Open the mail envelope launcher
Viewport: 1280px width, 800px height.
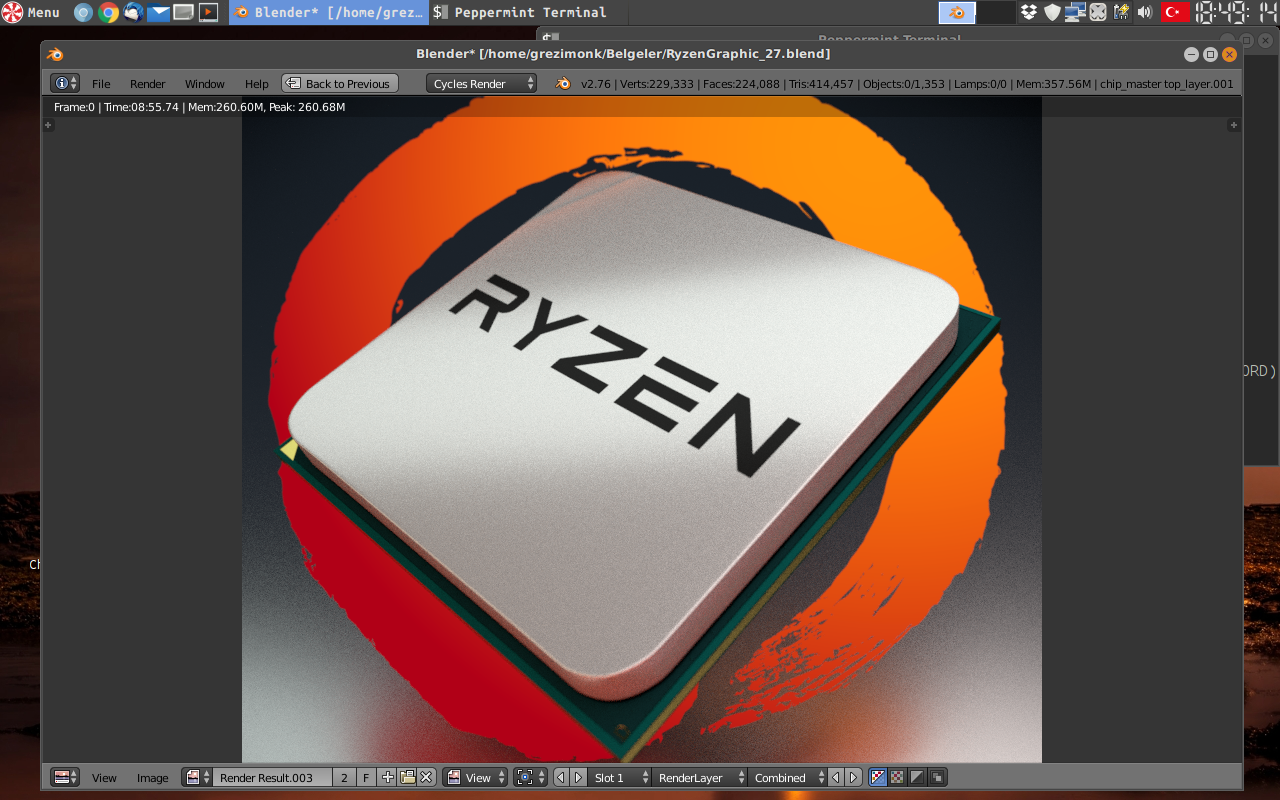click(158, 12)
